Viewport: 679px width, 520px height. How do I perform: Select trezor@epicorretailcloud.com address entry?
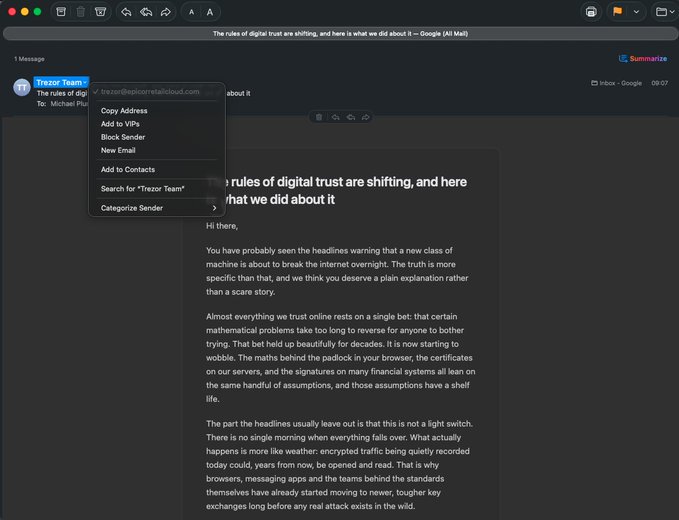[150, 91]
